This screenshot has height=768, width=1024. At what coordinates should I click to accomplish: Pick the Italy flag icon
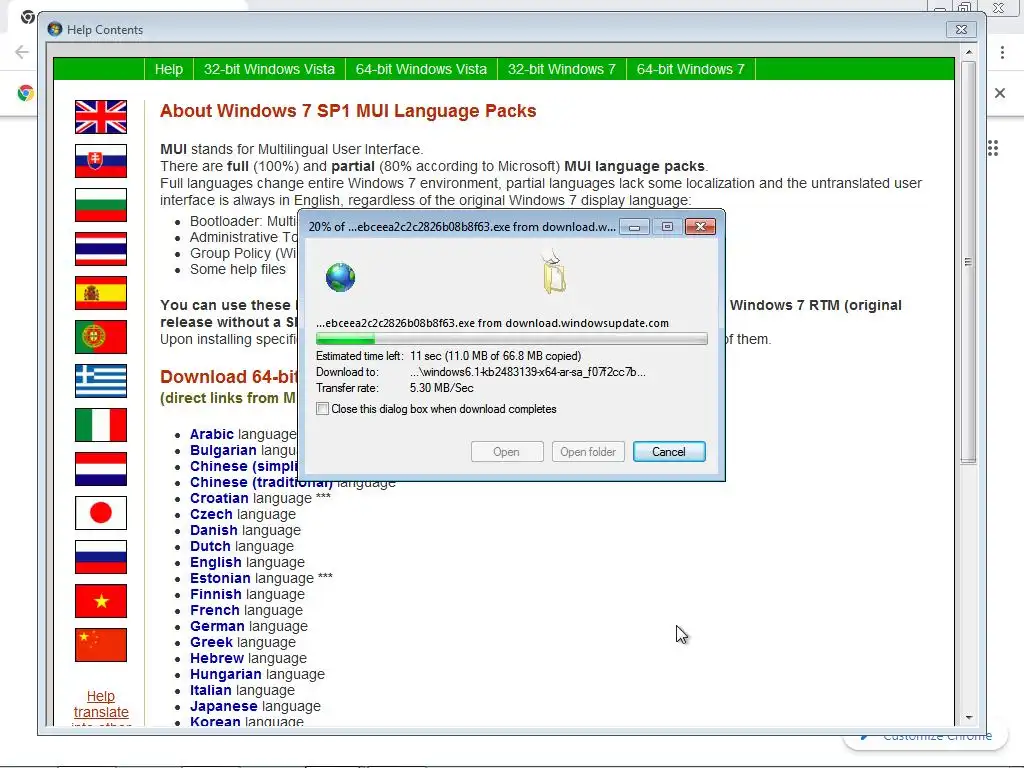point(101,425)
